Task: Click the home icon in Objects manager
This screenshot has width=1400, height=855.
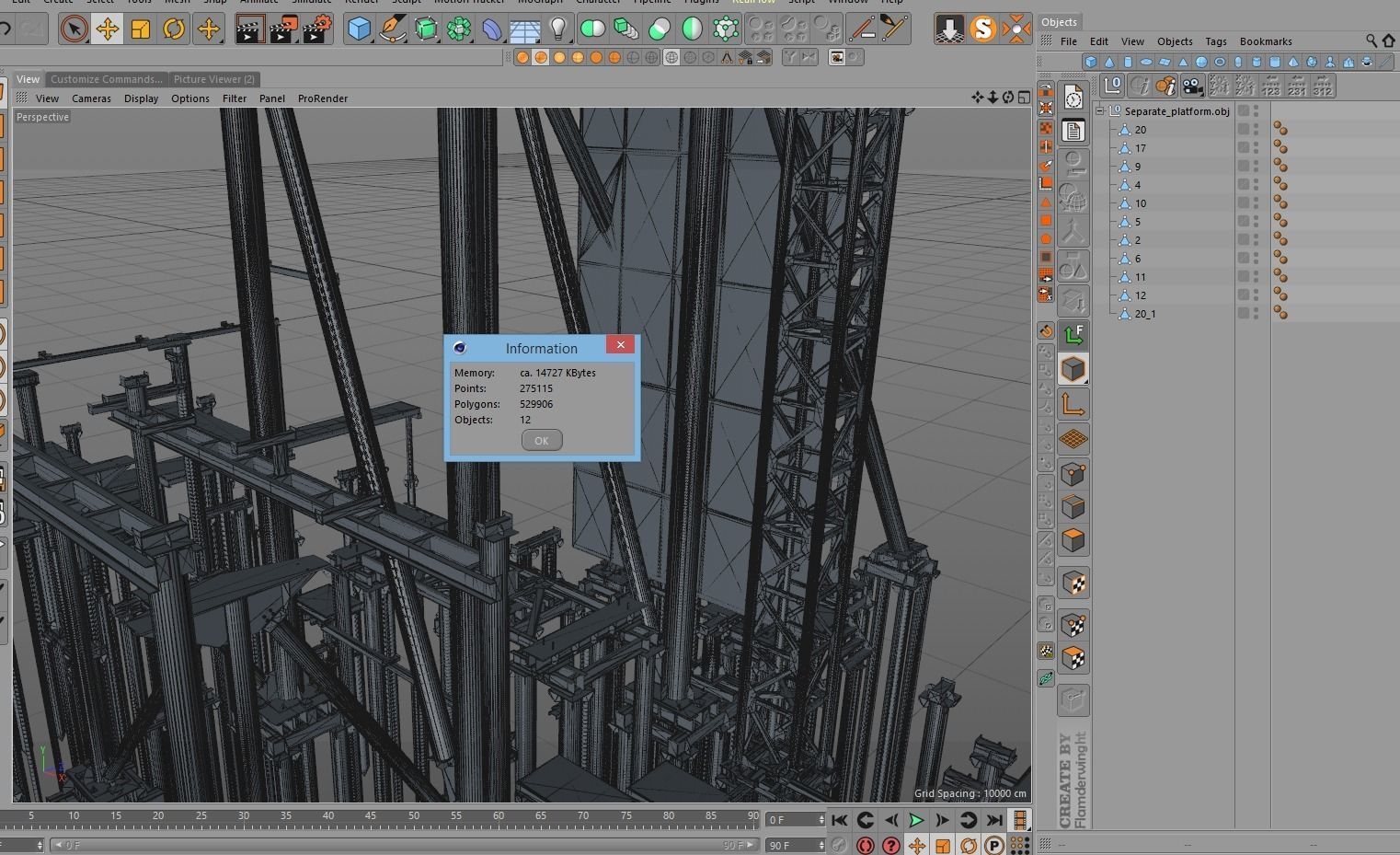Action: pos(1389,40)
